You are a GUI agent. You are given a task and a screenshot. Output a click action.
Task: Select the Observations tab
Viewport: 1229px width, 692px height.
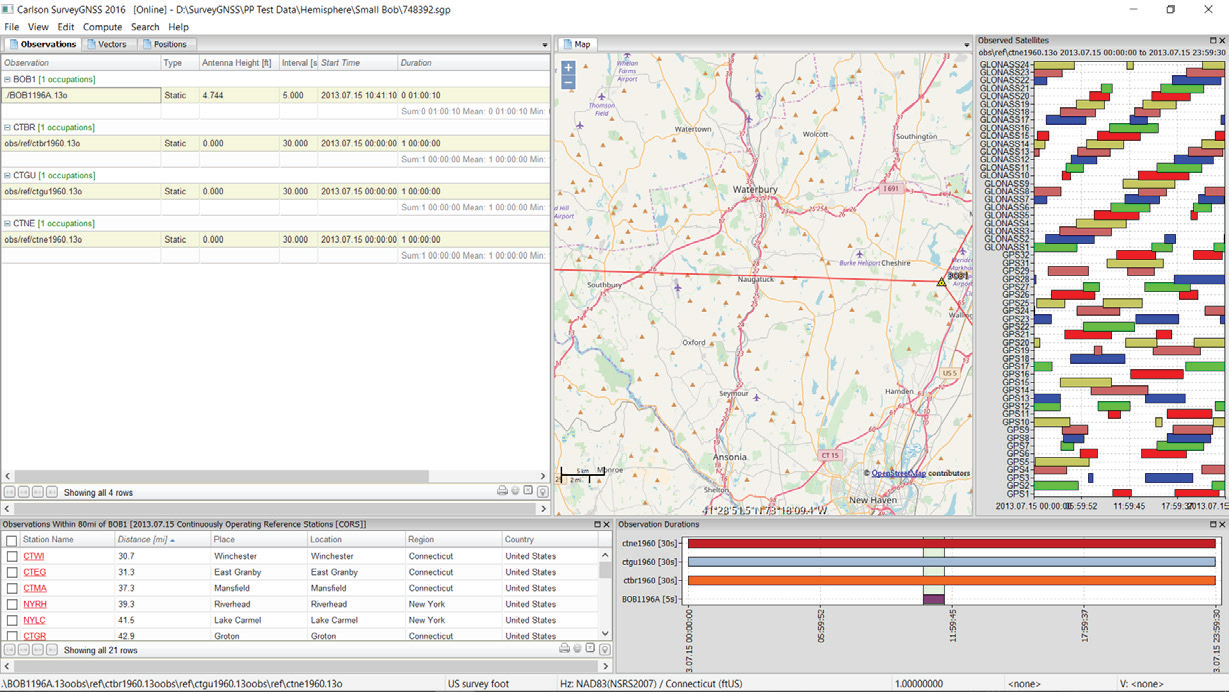pyautogui.click(x=43, y=44)
